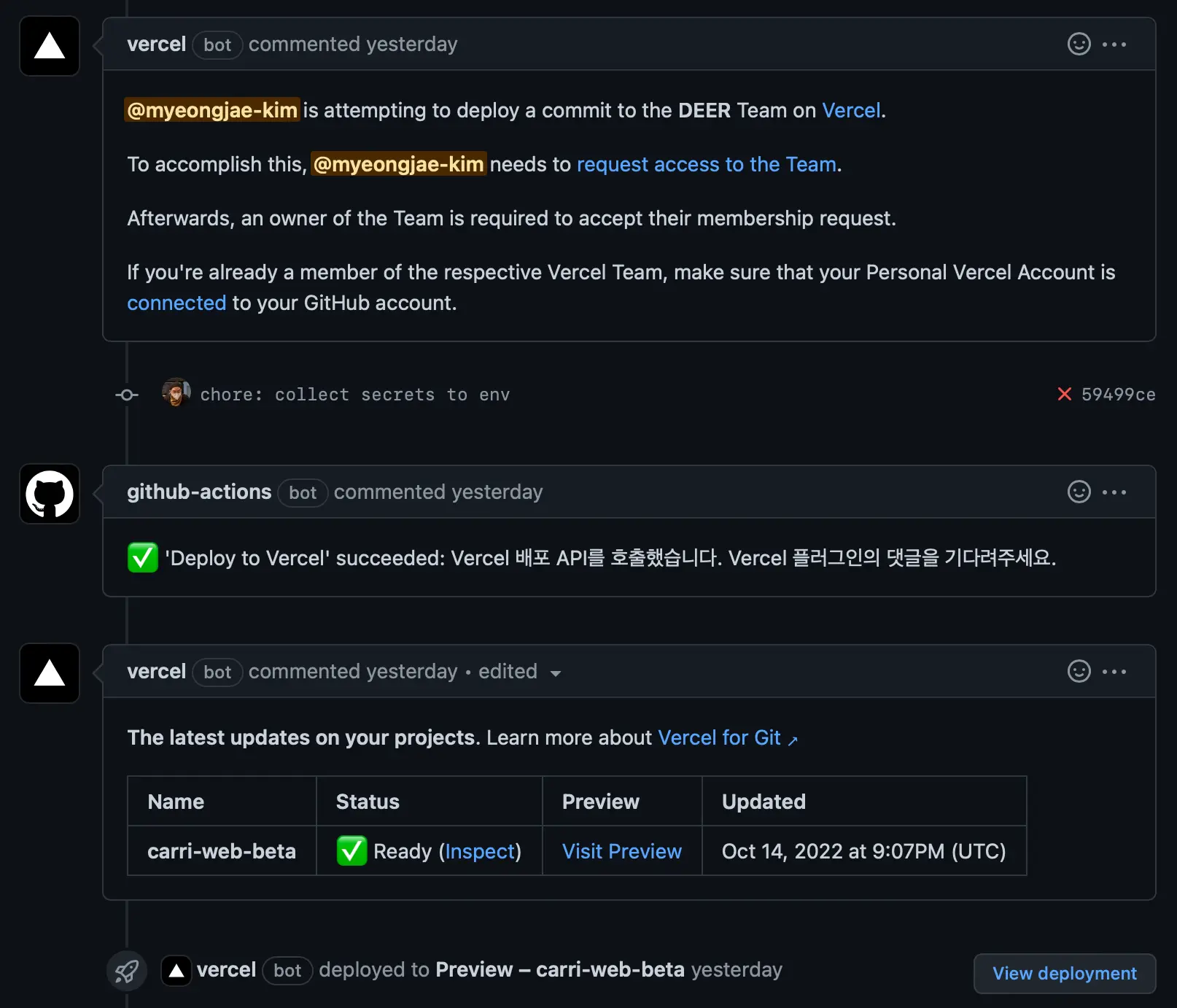Click 'Oct 14, 2022 at 9:07PM (UTC)' cell

864,850
